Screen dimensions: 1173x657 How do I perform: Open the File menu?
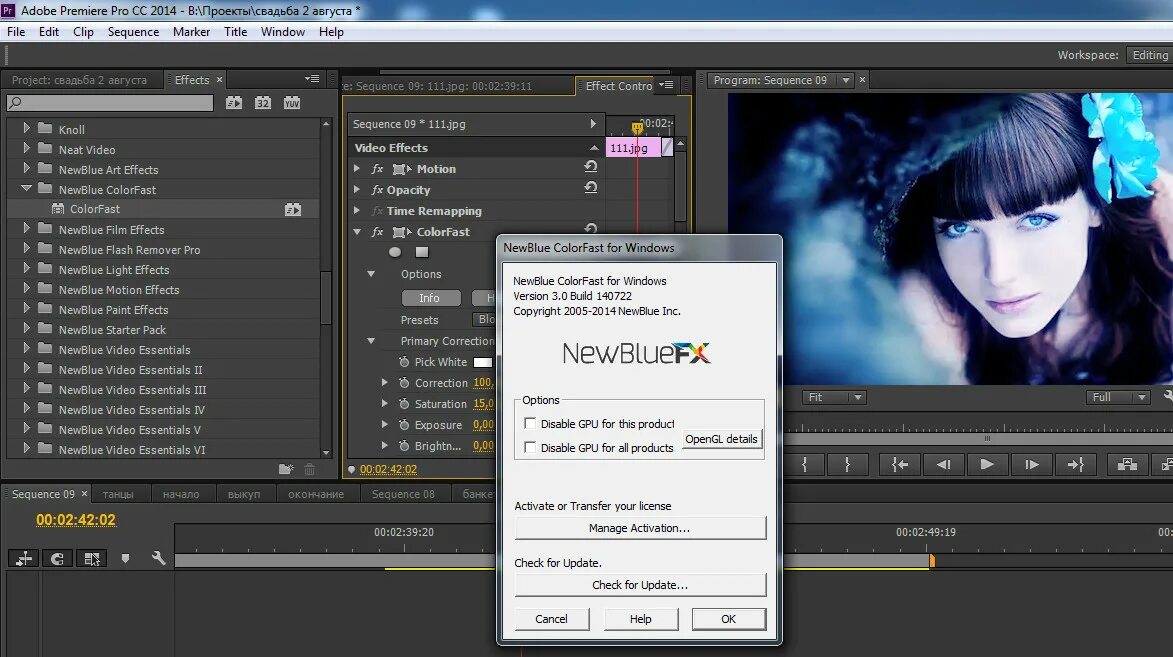pos(16,31)
